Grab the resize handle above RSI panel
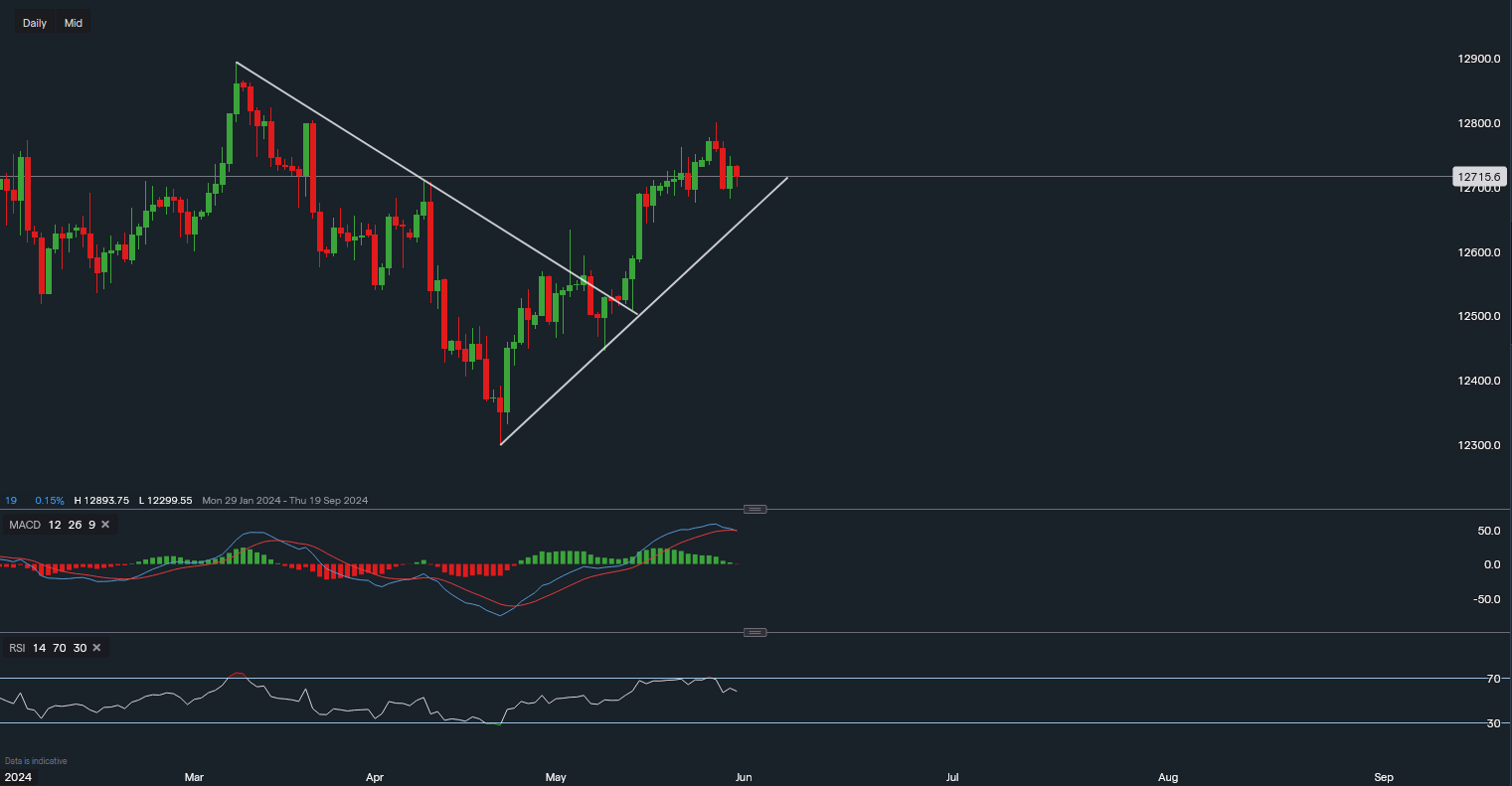 click(756, 632)
